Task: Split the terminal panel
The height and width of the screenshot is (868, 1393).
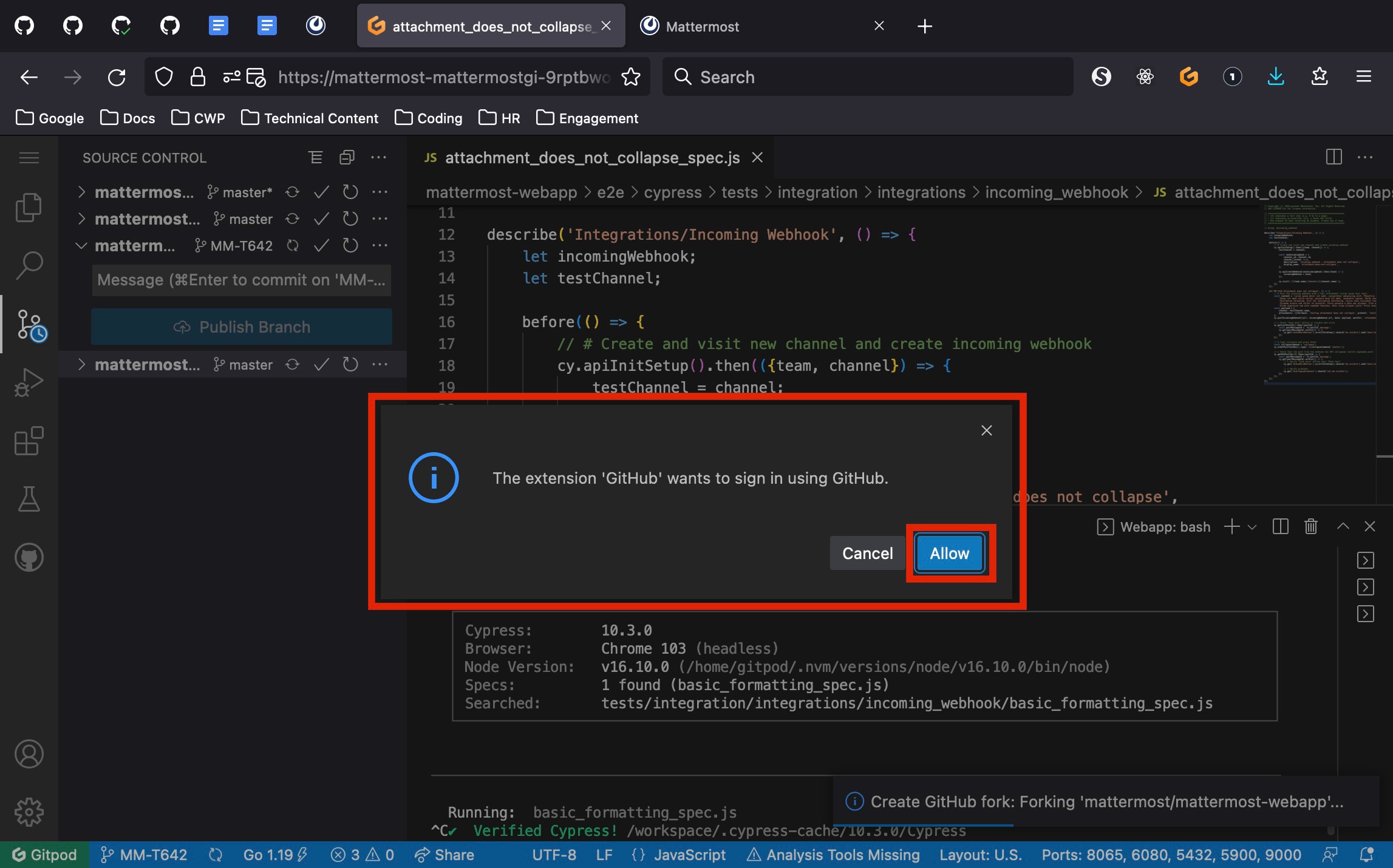Action: coord(1280,526)
